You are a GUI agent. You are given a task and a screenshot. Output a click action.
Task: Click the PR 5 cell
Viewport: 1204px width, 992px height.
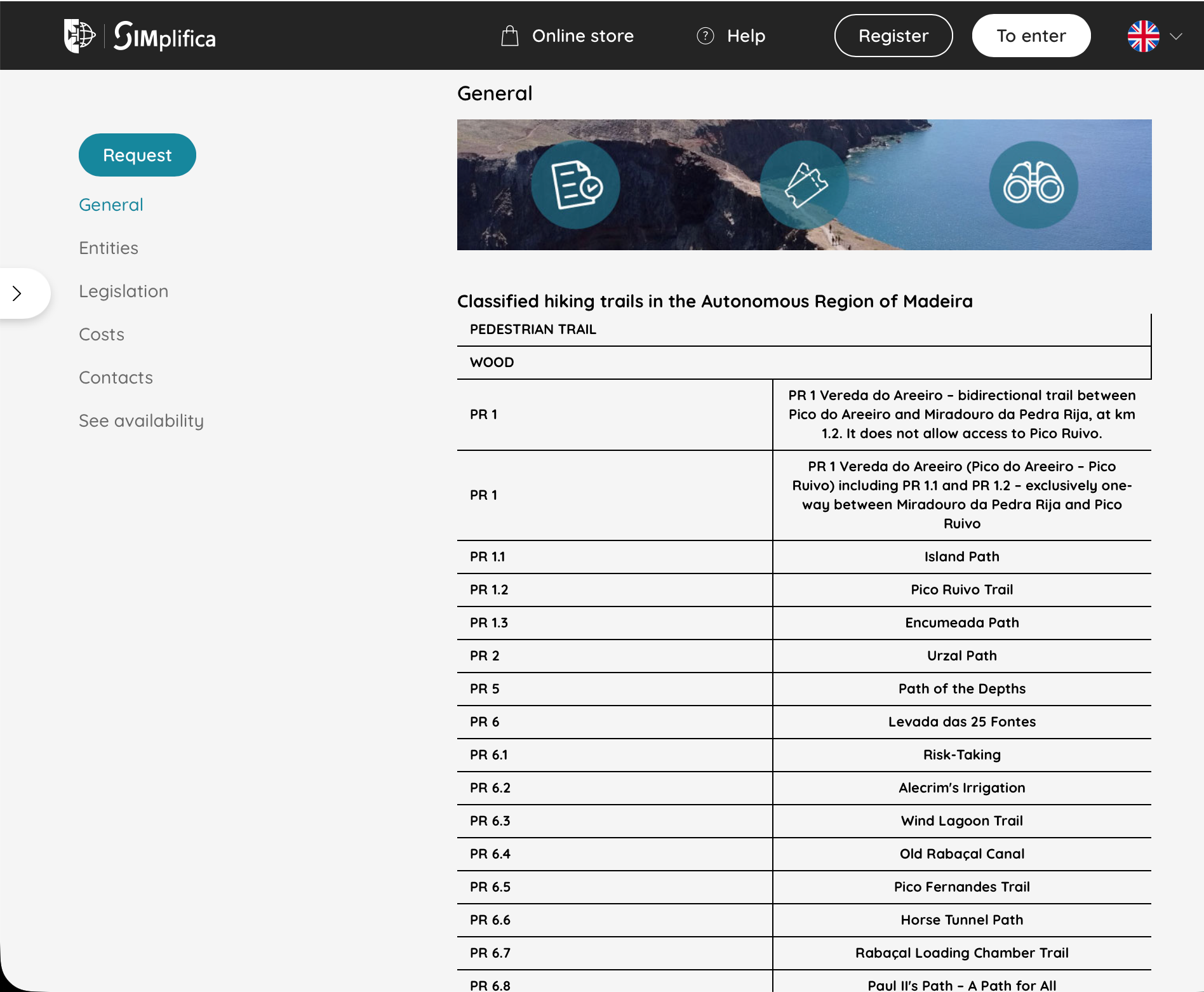pyautogui.click(x=615, y=689)
